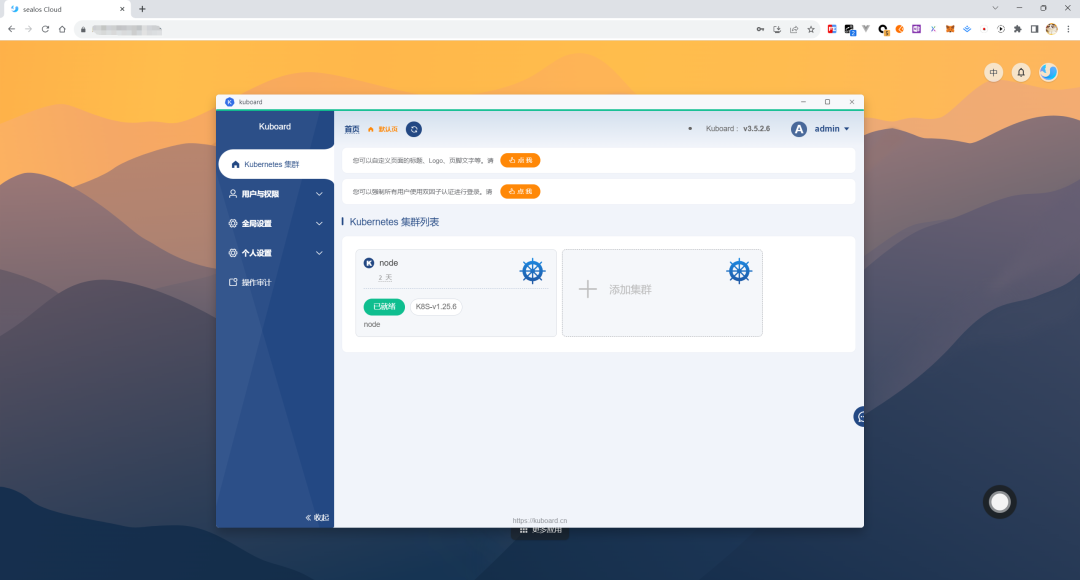Viewport: 1080px width, 580px height.
Task: Click the plus icon to add cluster
Action: point(588,289)
